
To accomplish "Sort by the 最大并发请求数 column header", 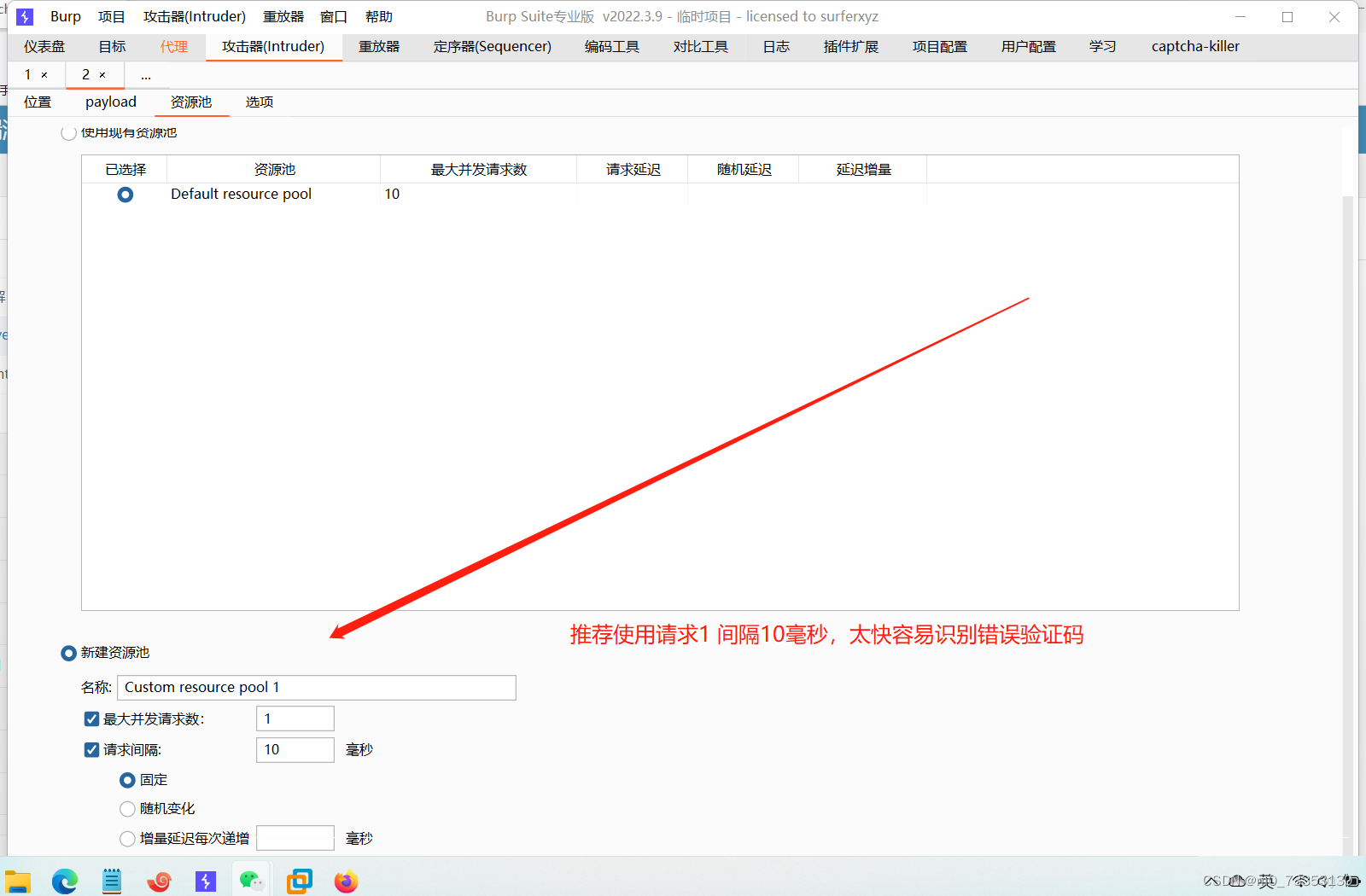I will click(x=479, y=170).
